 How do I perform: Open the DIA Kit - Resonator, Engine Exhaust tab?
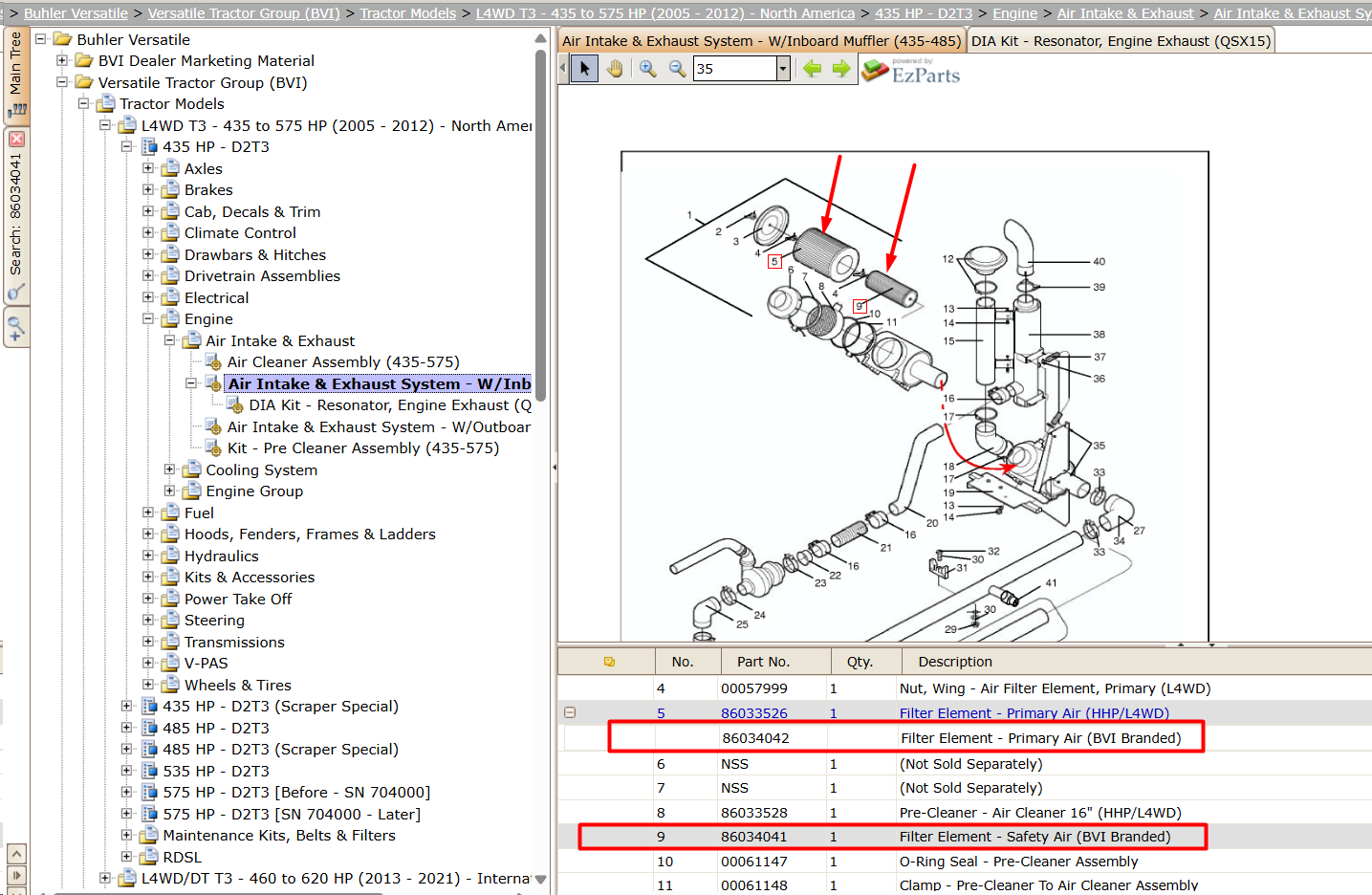(x=1122, y=41)
